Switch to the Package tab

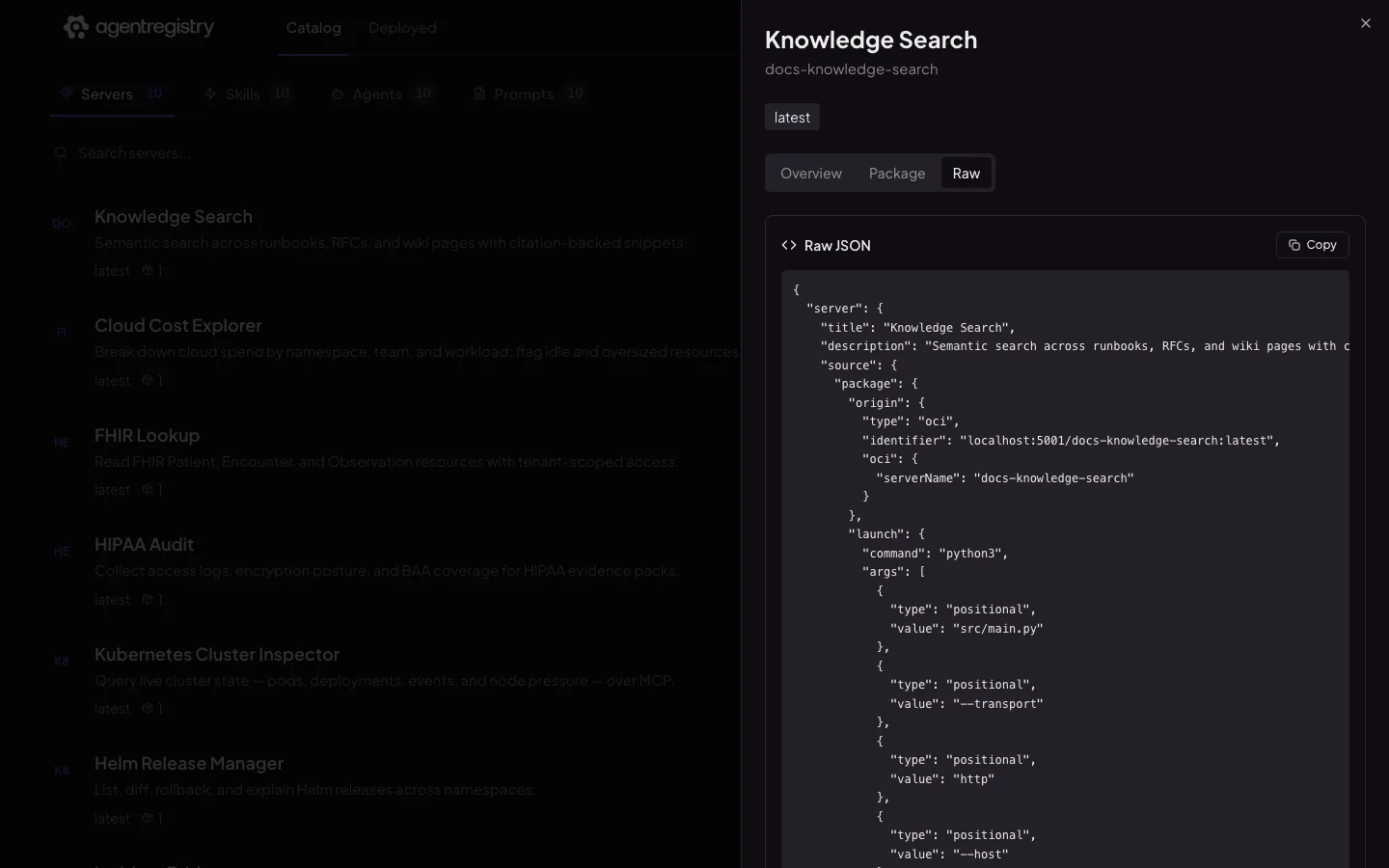tap(897, 173)
